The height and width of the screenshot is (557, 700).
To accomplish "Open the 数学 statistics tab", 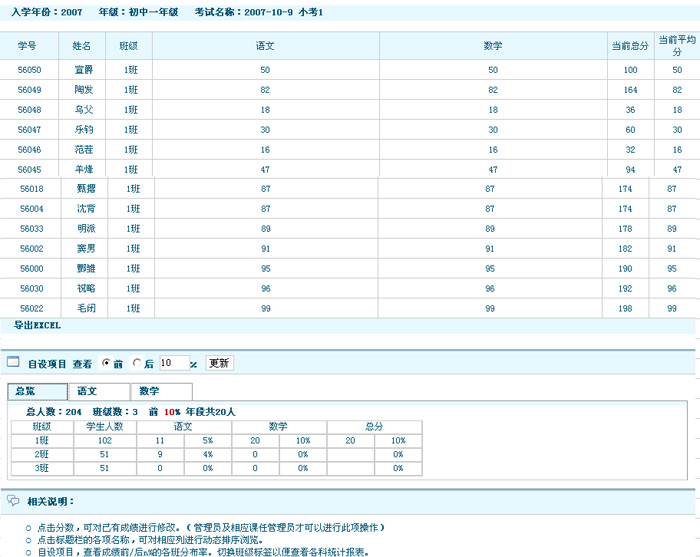I will (149, 391).
